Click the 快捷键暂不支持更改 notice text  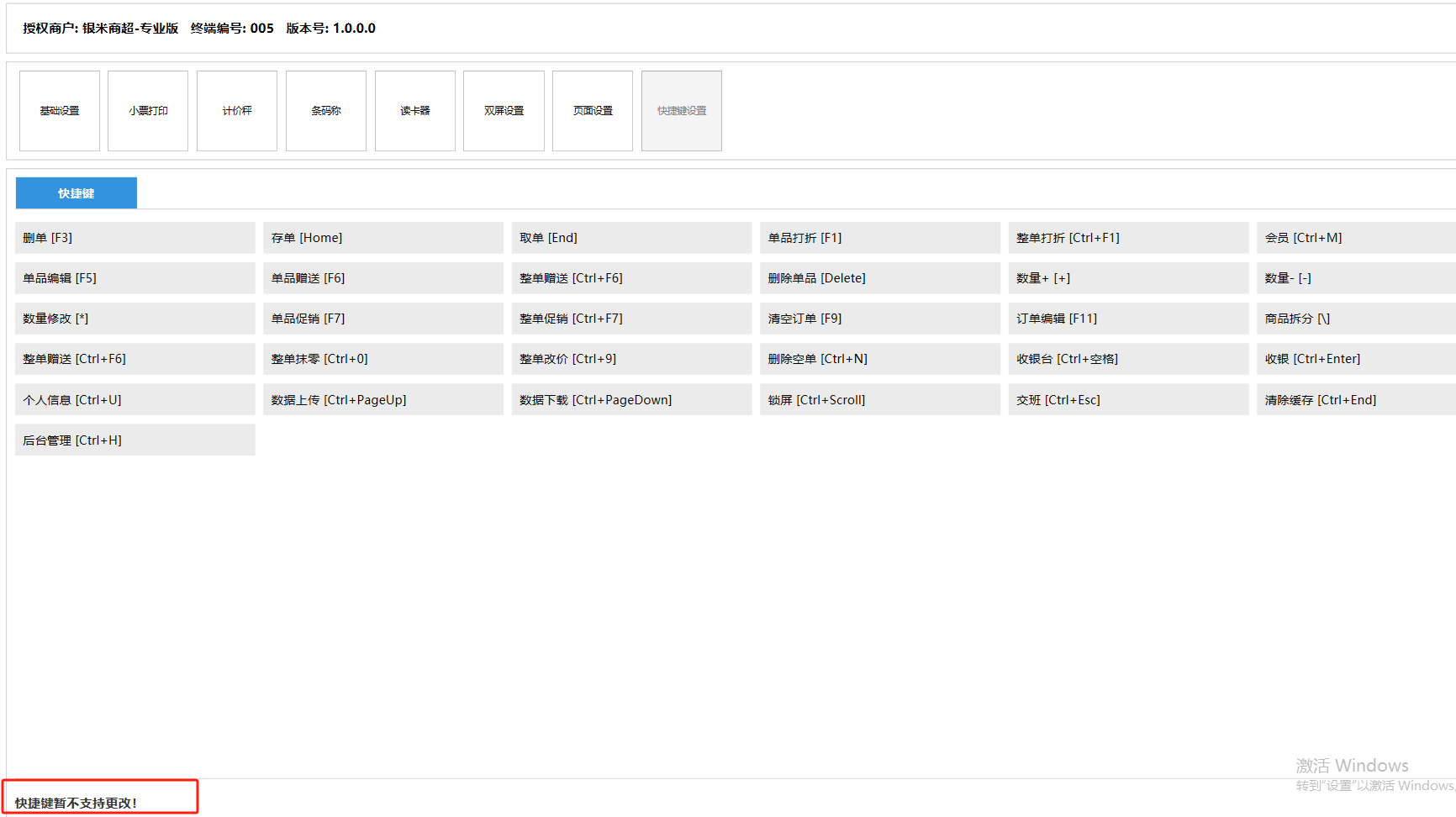click(76, 803)
